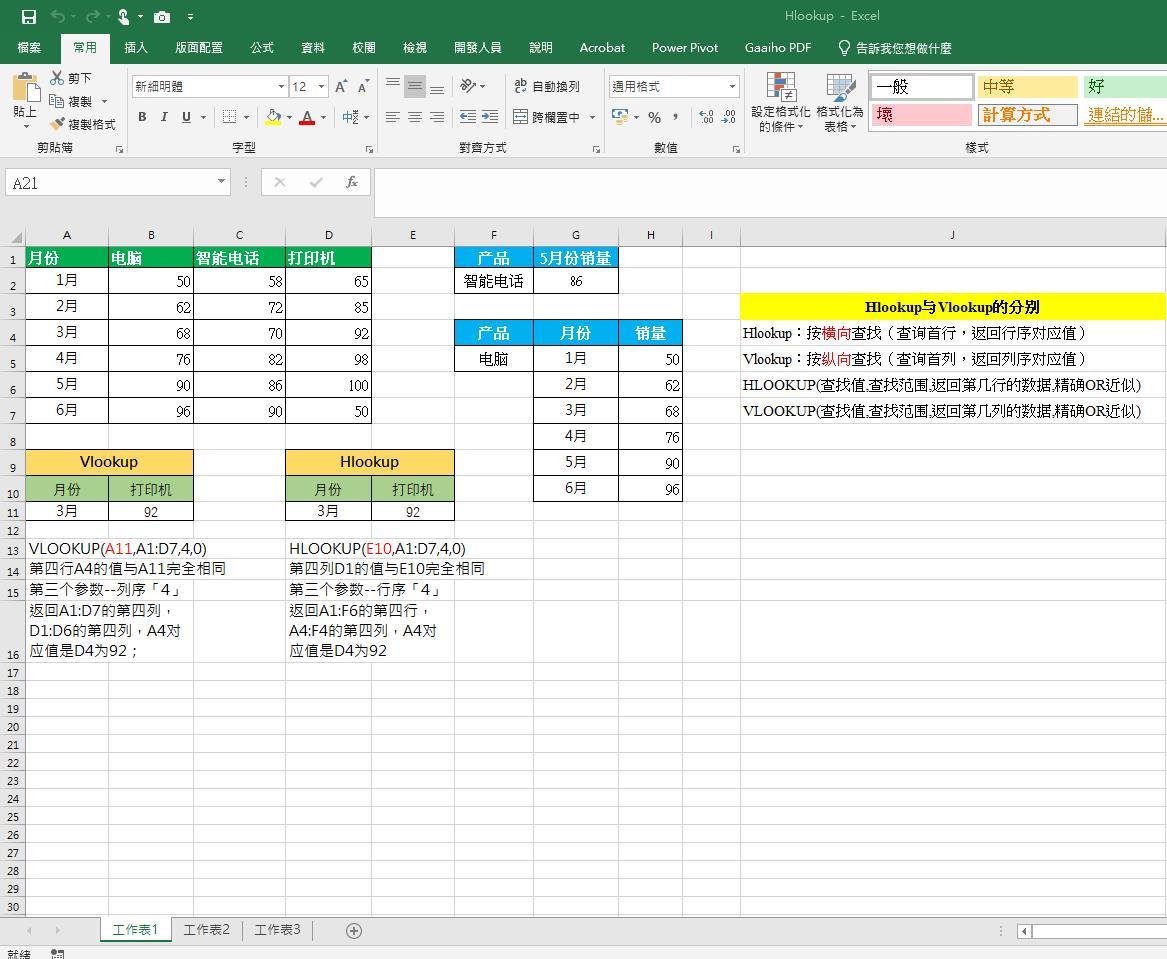The height and width of the screenshot is (959, 1167).
Task: Click the percent style icon
Action: click(x=654, y=117)
